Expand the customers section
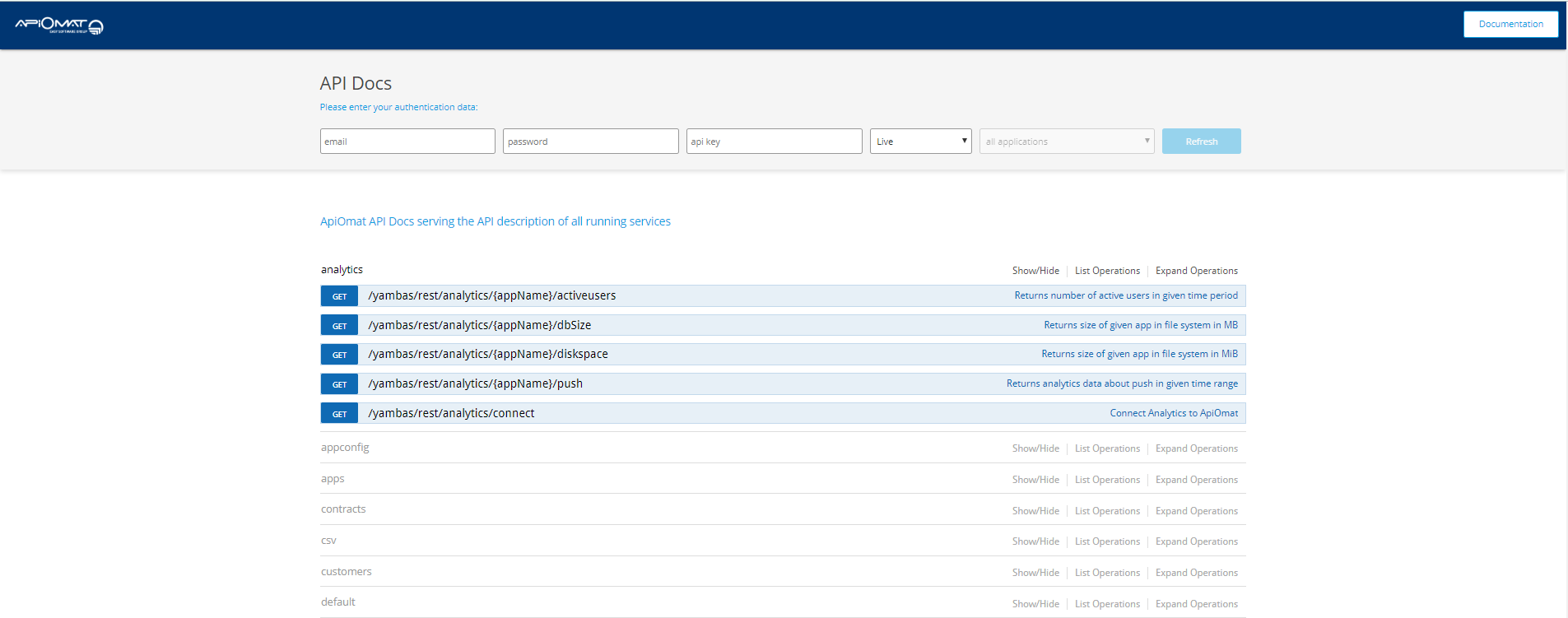 (x=346, y=572)
